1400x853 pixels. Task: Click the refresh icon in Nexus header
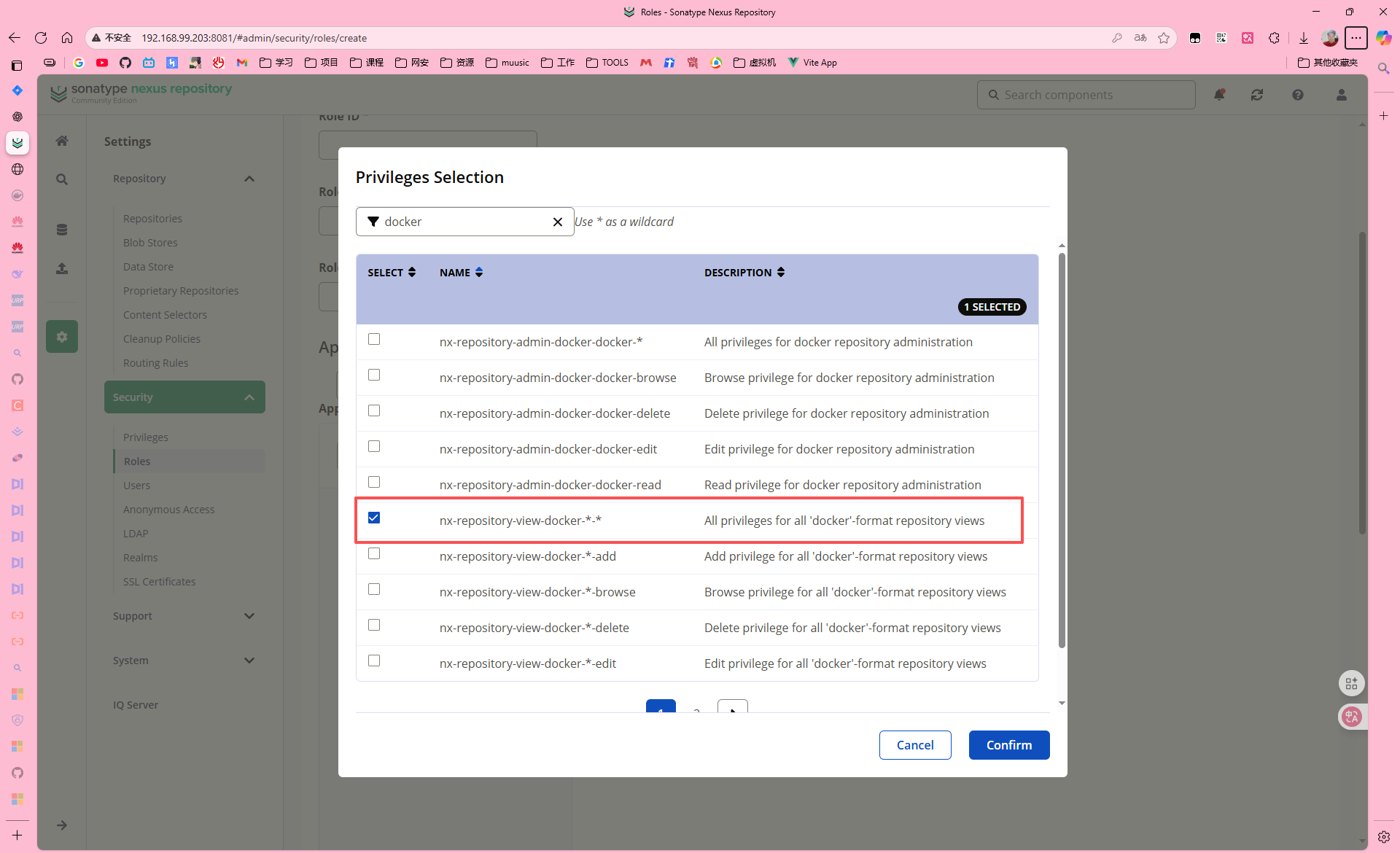[x=1257, y=95]
